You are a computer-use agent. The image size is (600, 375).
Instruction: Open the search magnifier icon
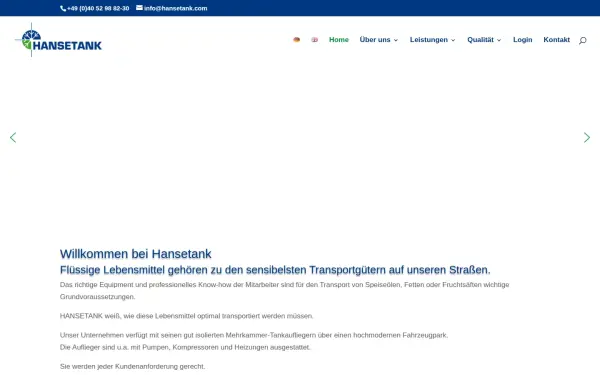pos(582,40)
